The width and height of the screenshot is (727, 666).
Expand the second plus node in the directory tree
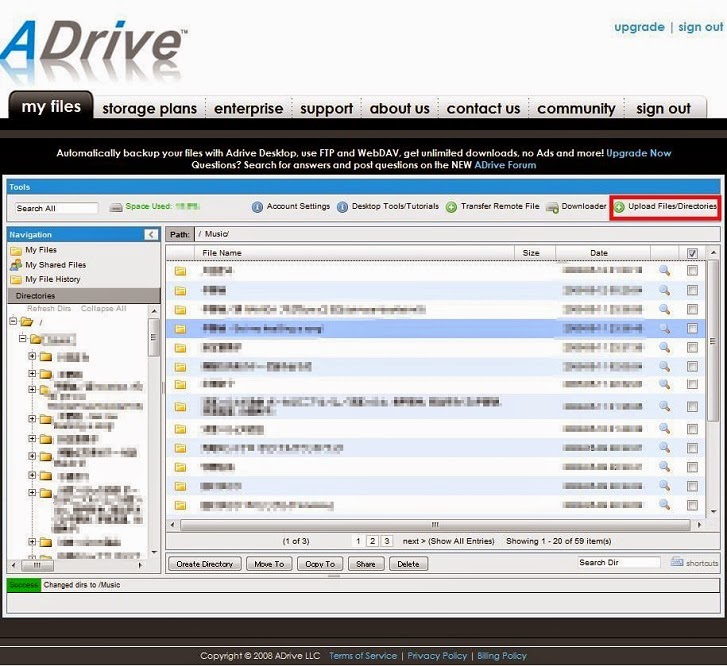tap(32, 373)
